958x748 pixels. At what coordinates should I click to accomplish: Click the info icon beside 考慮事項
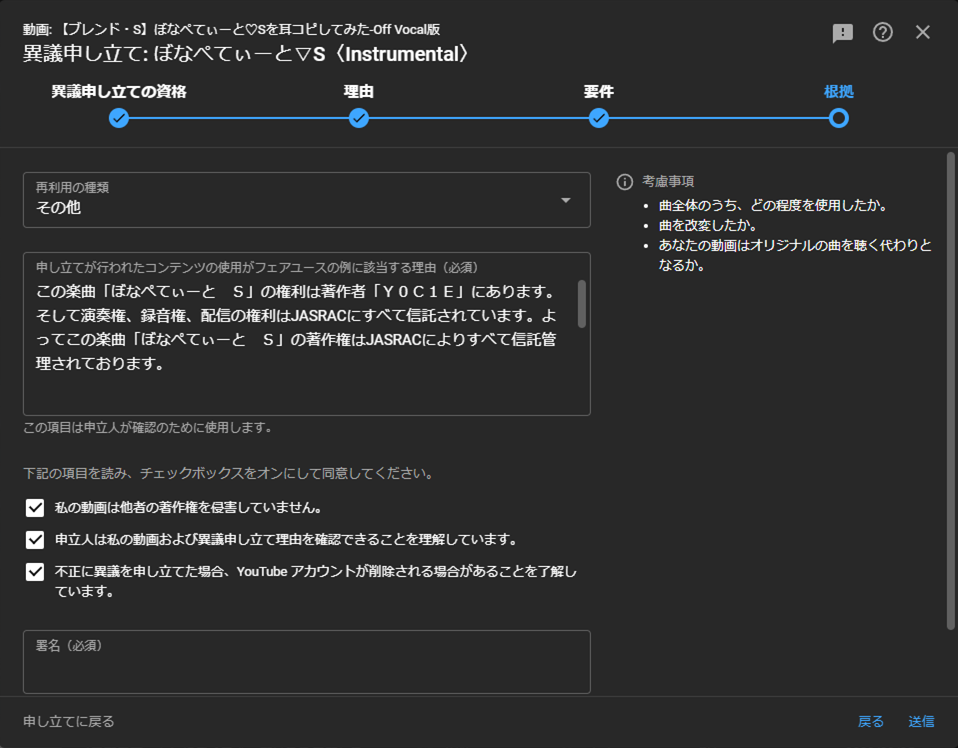coord(624,182)
